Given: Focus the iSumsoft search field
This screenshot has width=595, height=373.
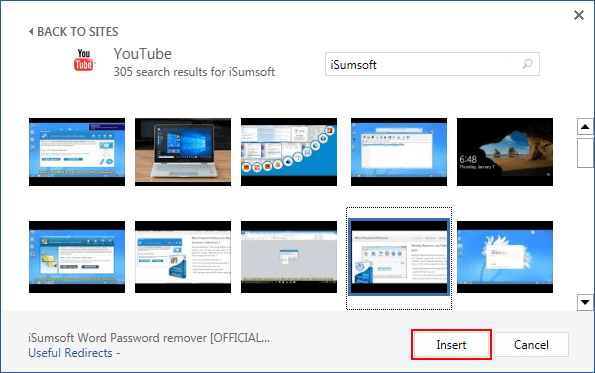Looking at the screenshot, I should (432, 64).
